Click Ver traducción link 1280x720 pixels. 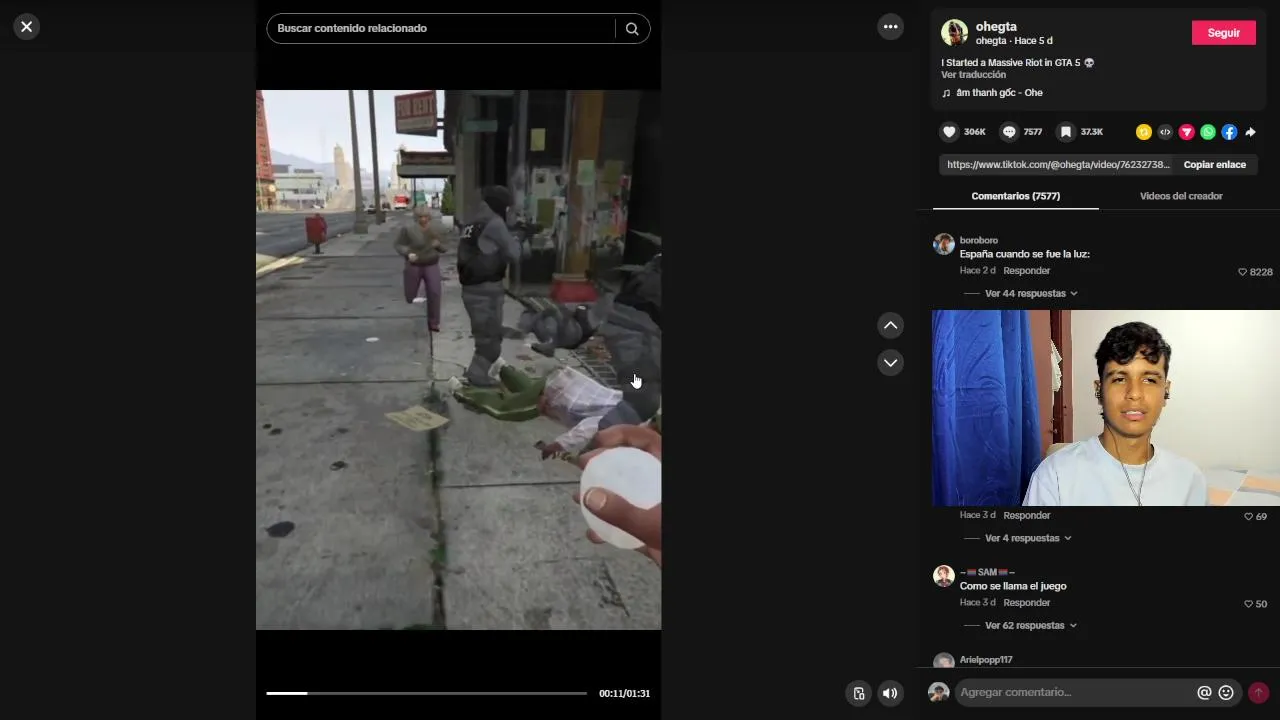[973, 75]
